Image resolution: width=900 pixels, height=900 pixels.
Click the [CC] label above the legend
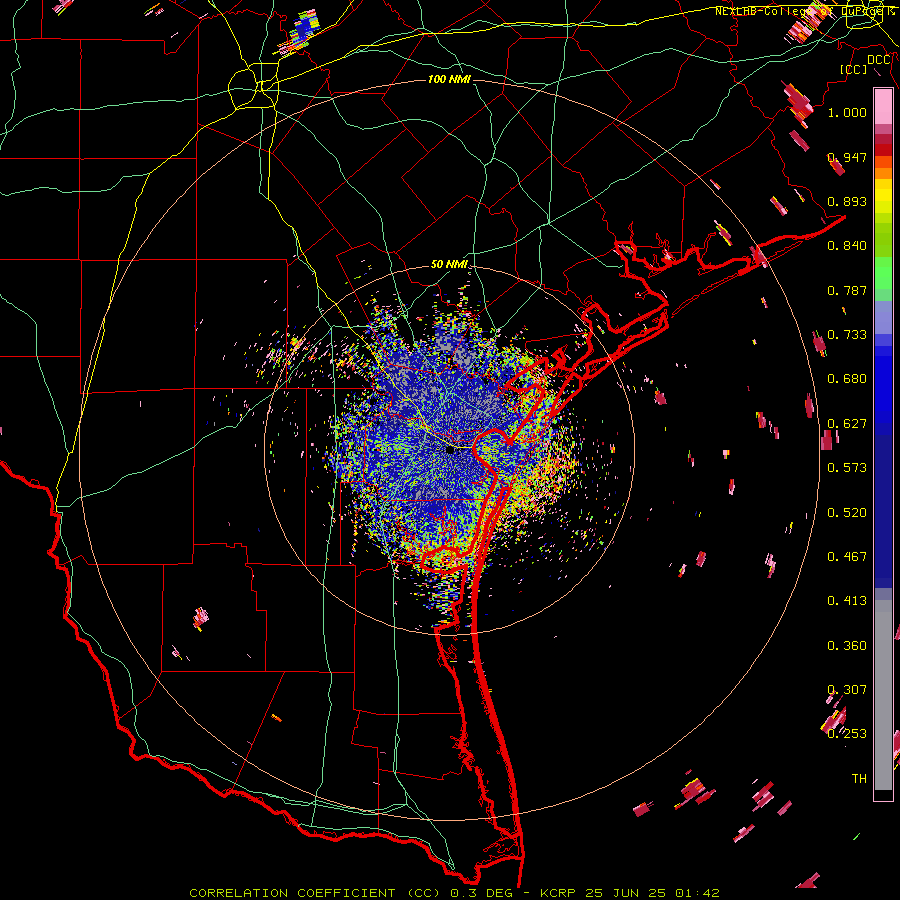[854, 69]
